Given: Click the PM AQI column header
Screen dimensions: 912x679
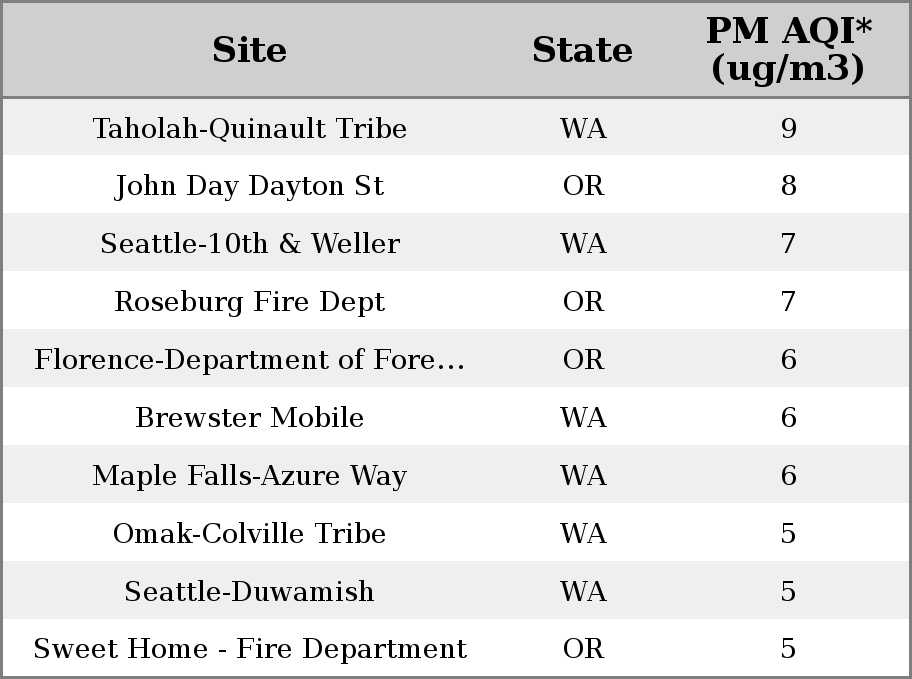Looking at the screenshot, I should click(789, 49).
